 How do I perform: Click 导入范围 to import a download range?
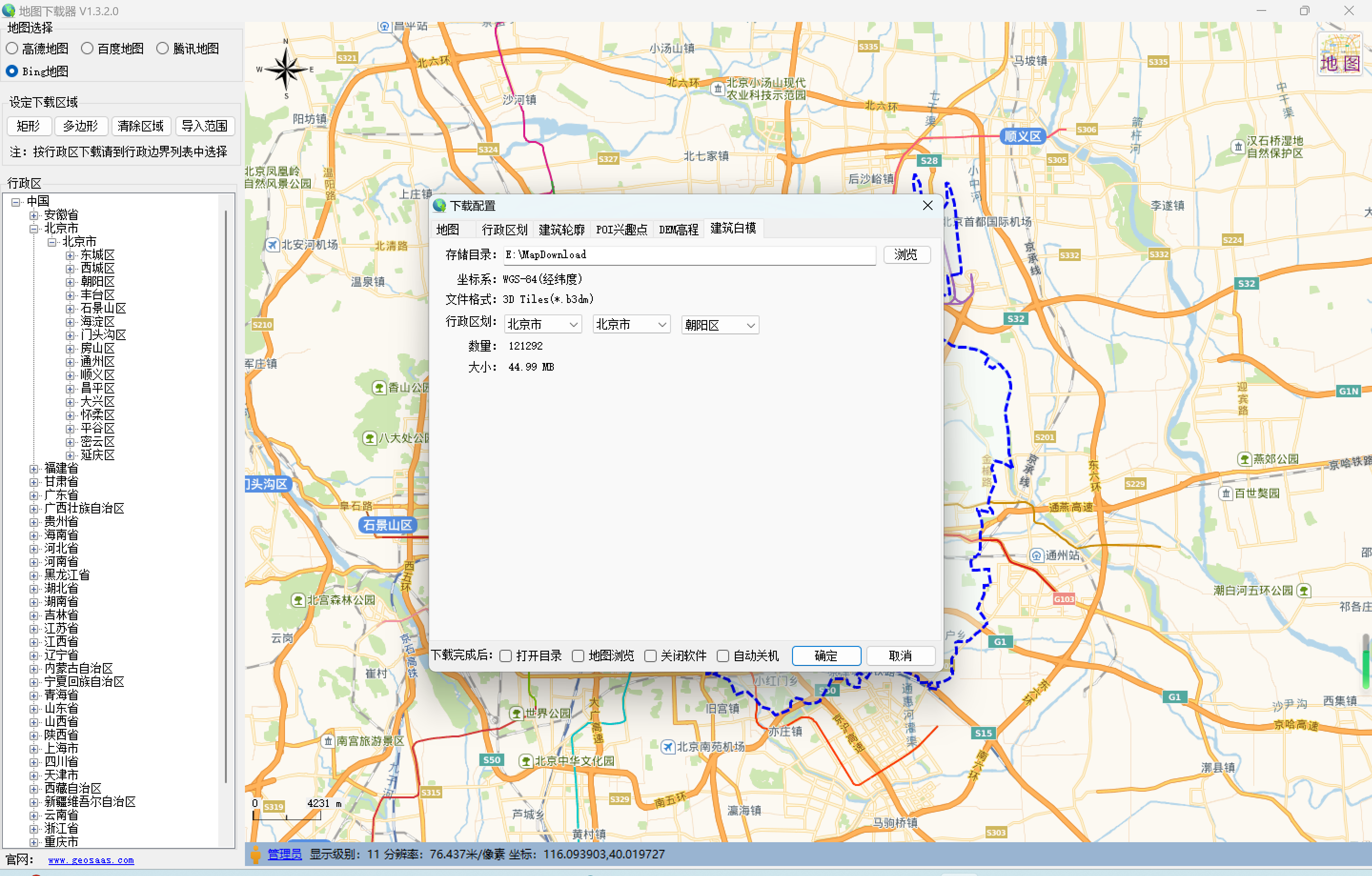click(205, 126)
